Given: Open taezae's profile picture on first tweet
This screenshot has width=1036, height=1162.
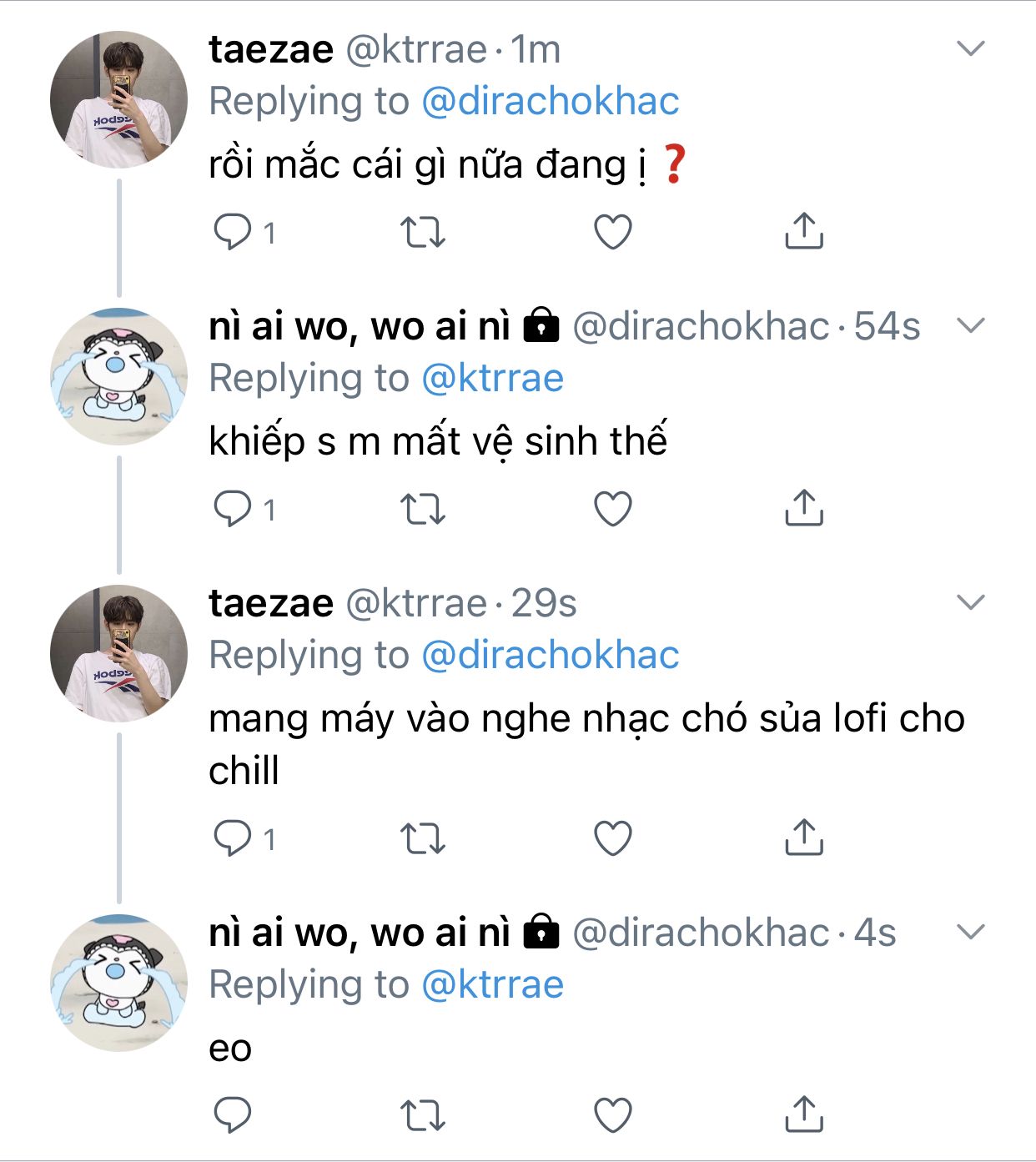Looking at the screenshot, I should (118, 99).
